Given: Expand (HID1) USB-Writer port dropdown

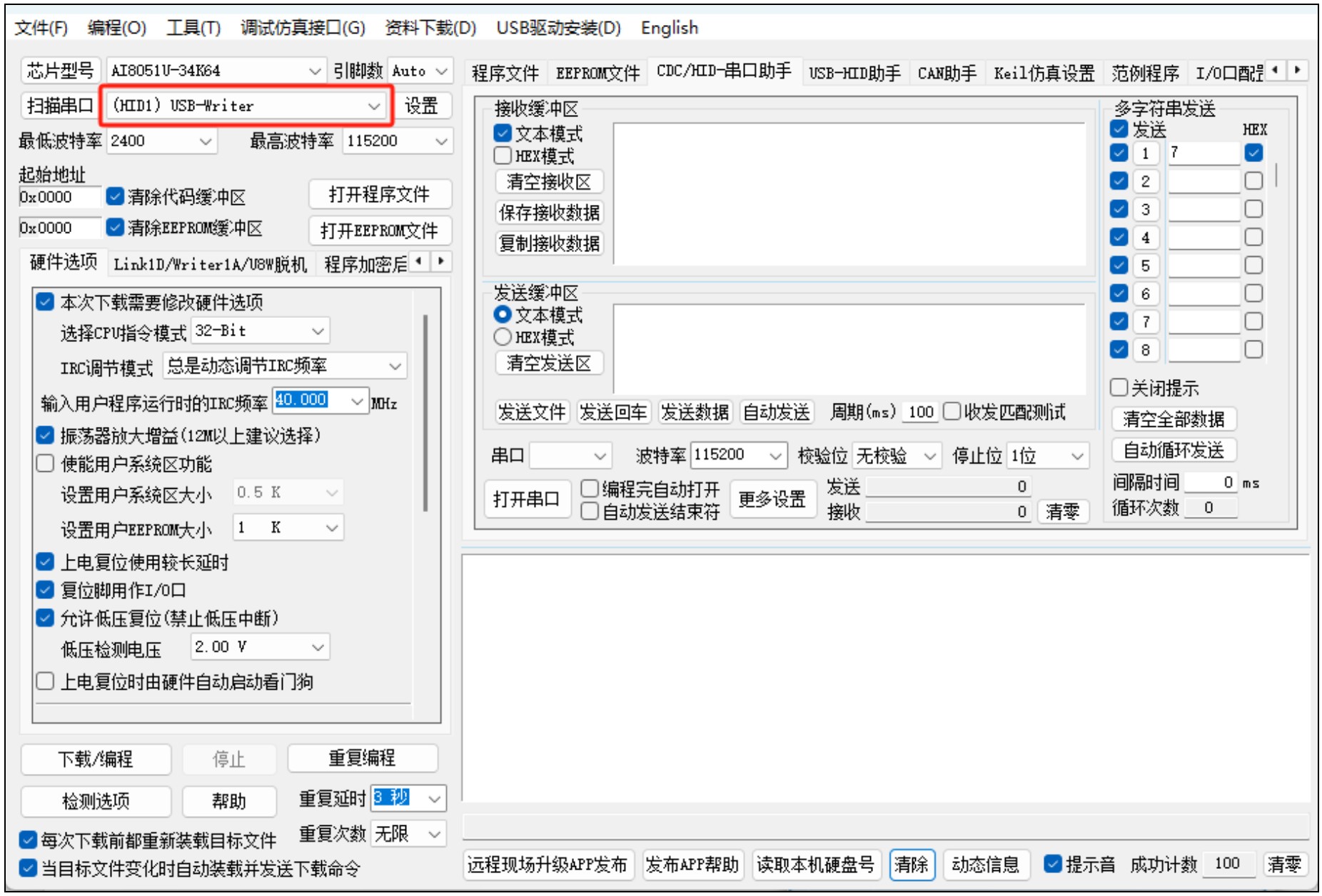Looking at the screenshot, I should [374, 106].
